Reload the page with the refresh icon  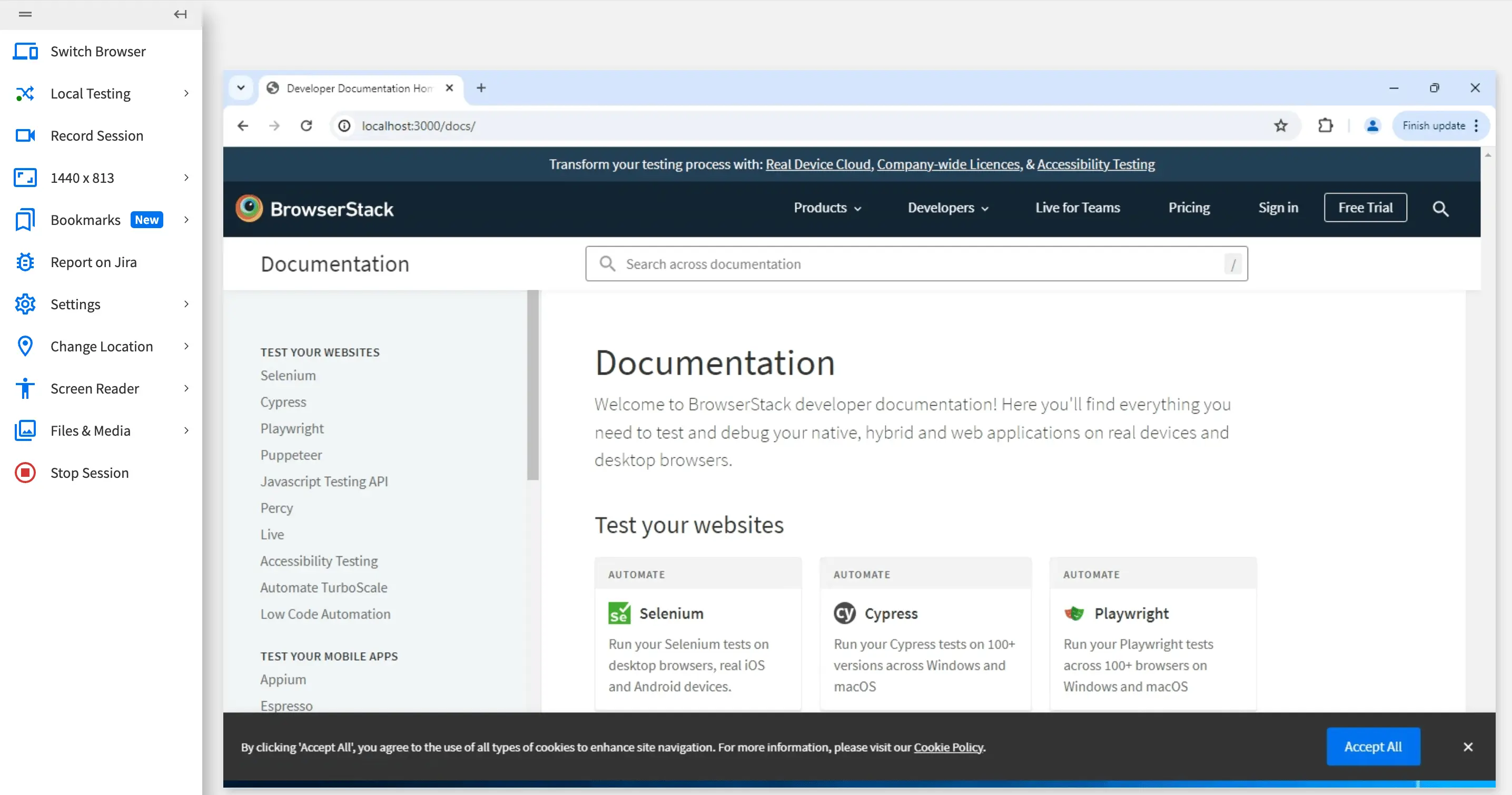(x=306, y=125)
